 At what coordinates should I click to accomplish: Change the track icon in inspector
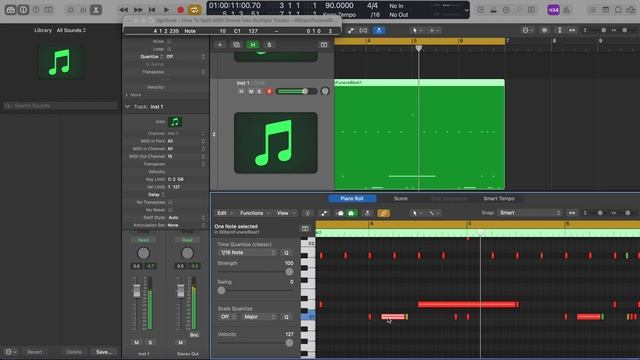pyautogui.click(x=175, y=122)
